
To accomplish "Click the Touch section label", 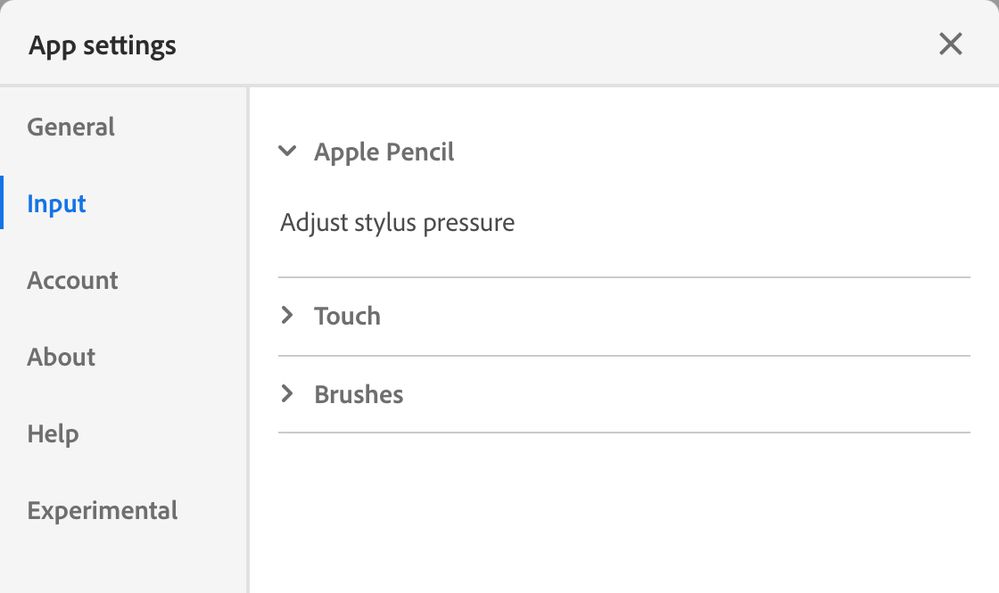I will pos(347,316).
